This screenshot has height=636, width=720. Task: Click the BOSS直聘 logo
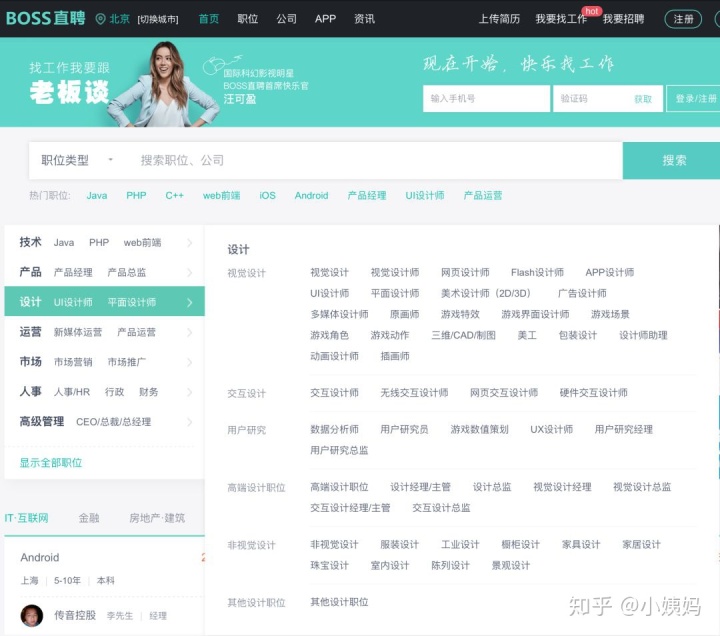tap(45, 18)
